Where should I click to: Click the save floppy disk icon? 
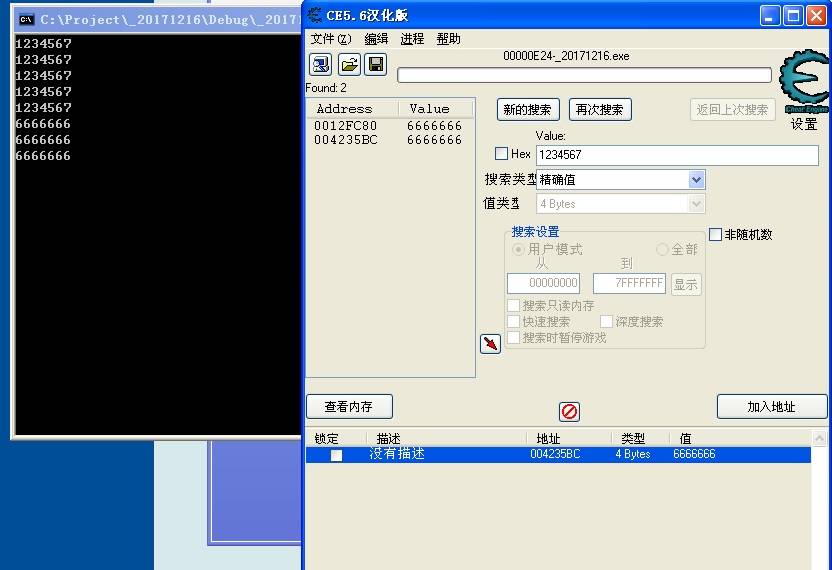point(376,65)
